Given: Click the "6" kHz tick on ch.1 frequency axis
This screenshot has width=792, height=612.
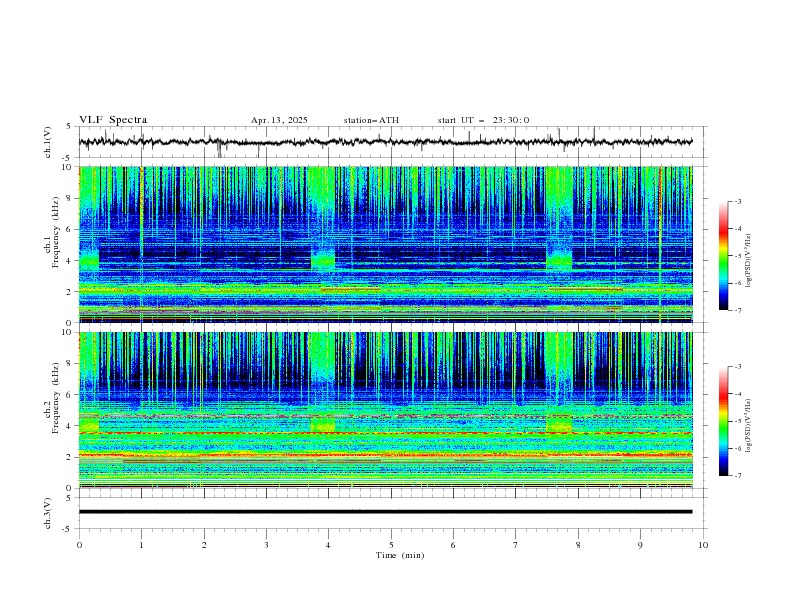Looking at the screenshot, I should [71, 230].
